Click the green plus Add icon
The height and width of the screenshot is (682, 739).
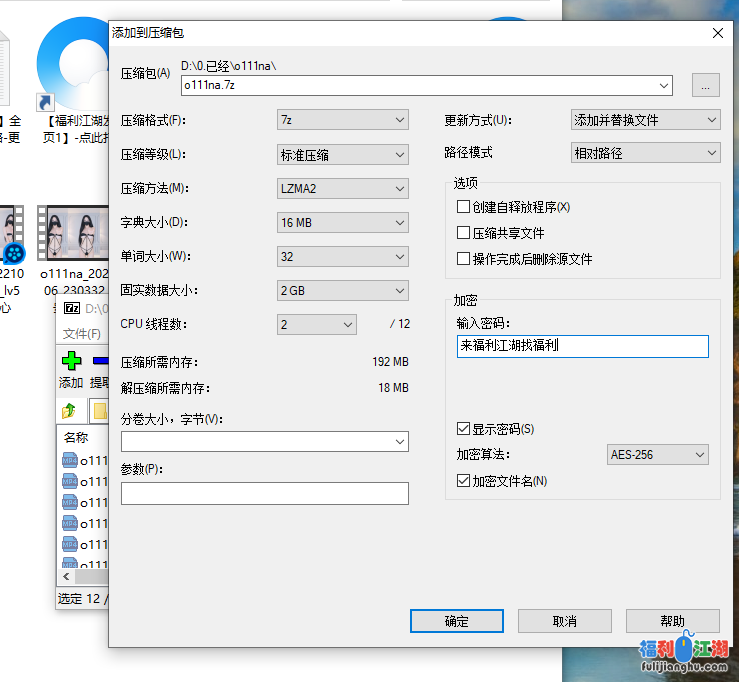(x=70, y=361)
